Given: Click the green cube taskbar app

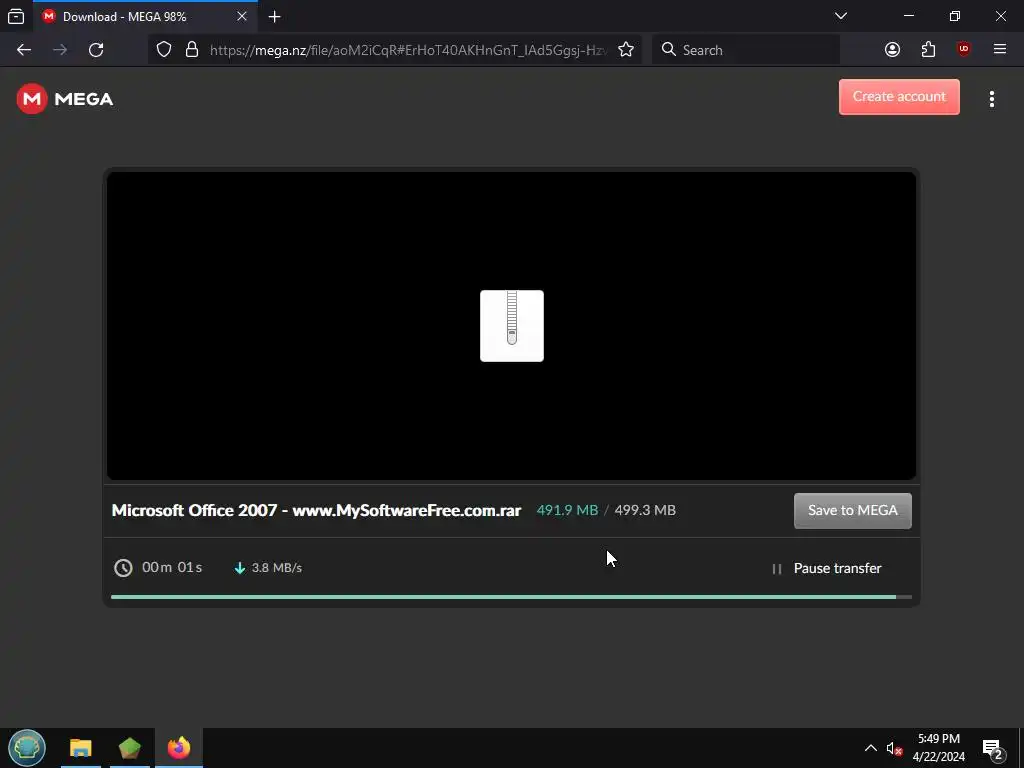Looking at the screenshot, I should [130, 748].
